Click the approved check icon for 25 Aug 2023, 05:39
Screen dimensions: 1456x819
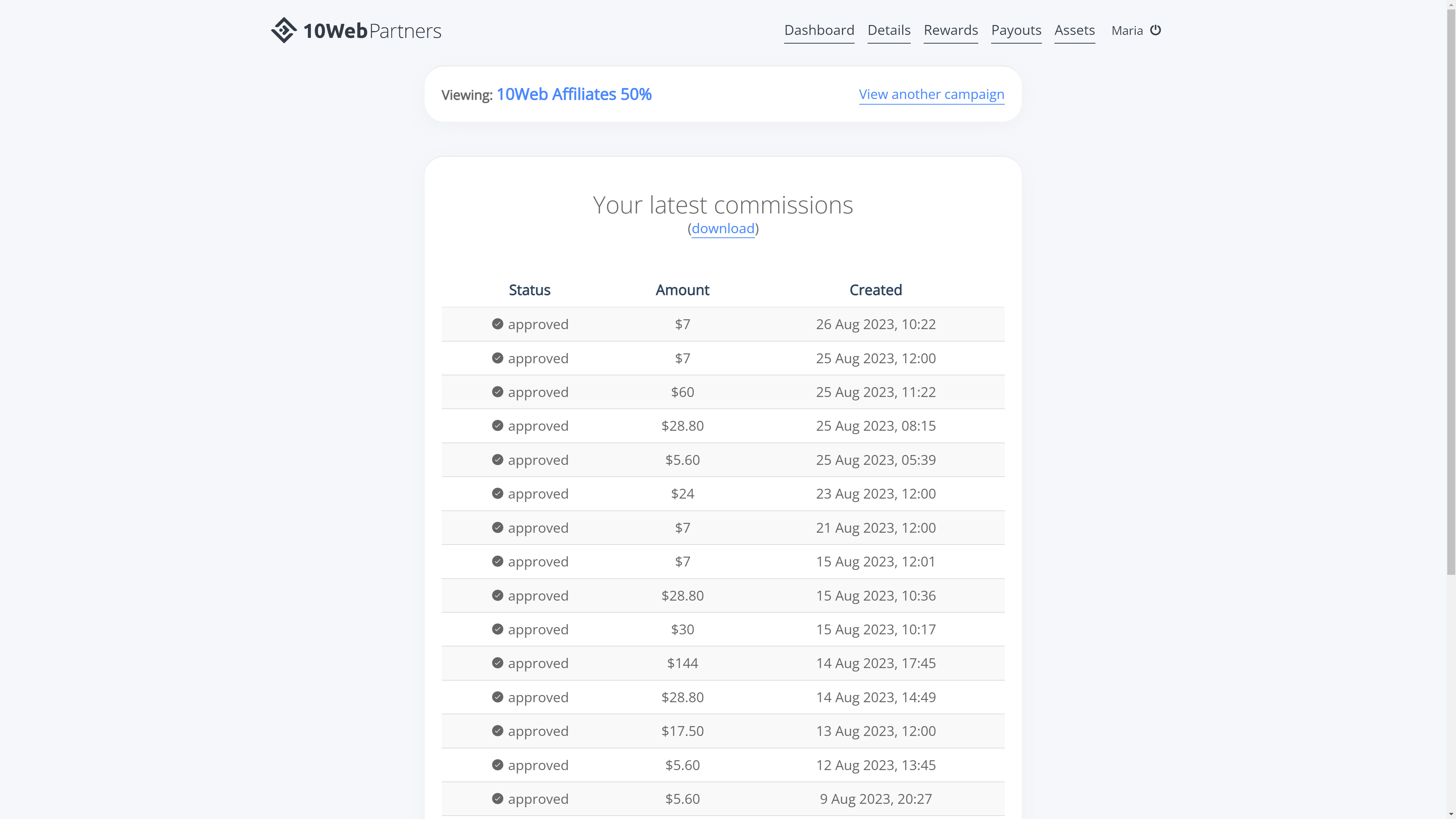(497, 460)
